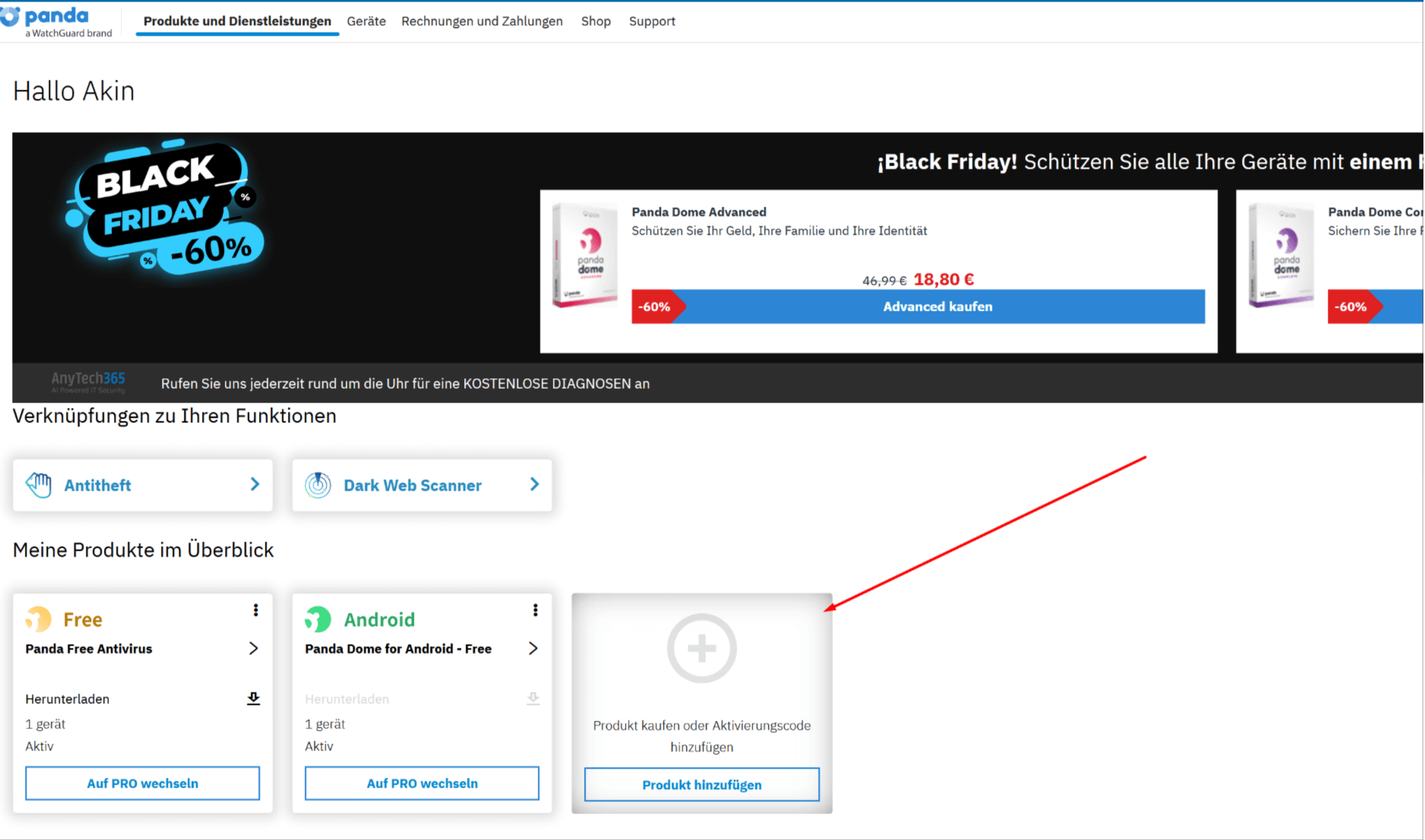Image resolution: width=1425 pixels, height=840 pixels.
Task: Select the Antitheft hand icon
Action: click(x=39, y=485)
